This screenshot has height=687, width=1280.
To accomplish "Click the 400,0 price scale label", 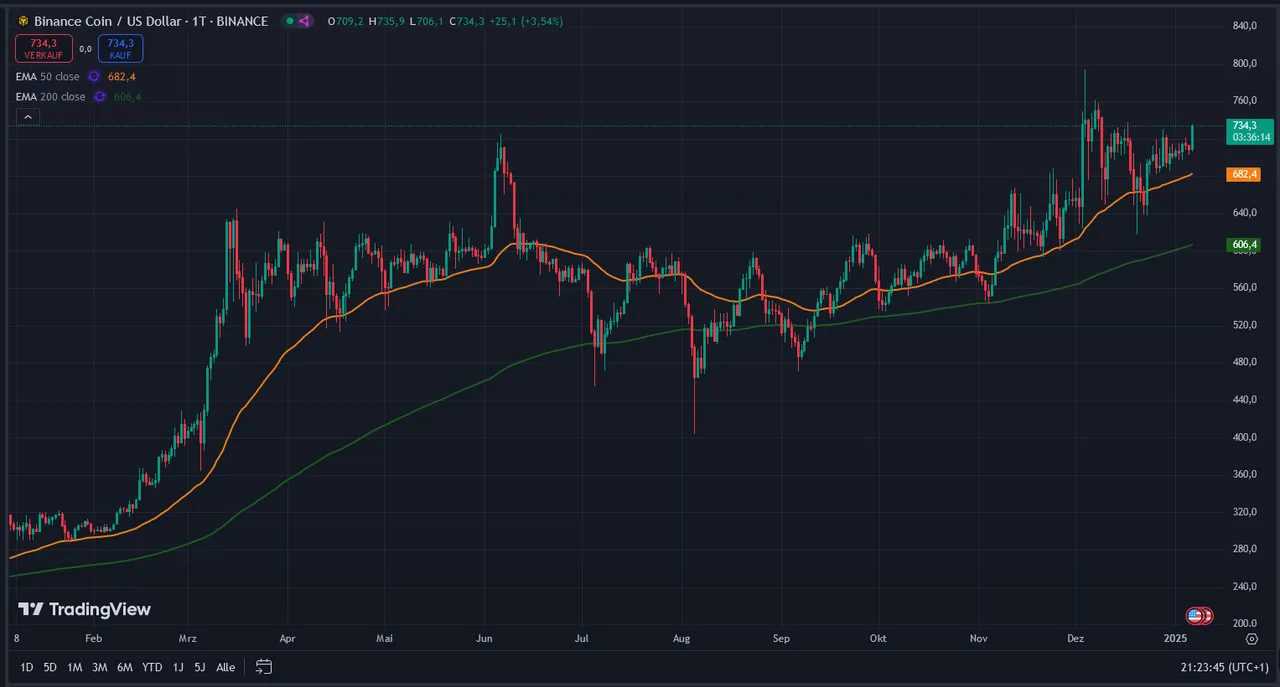I will [x=1244, y=437].
